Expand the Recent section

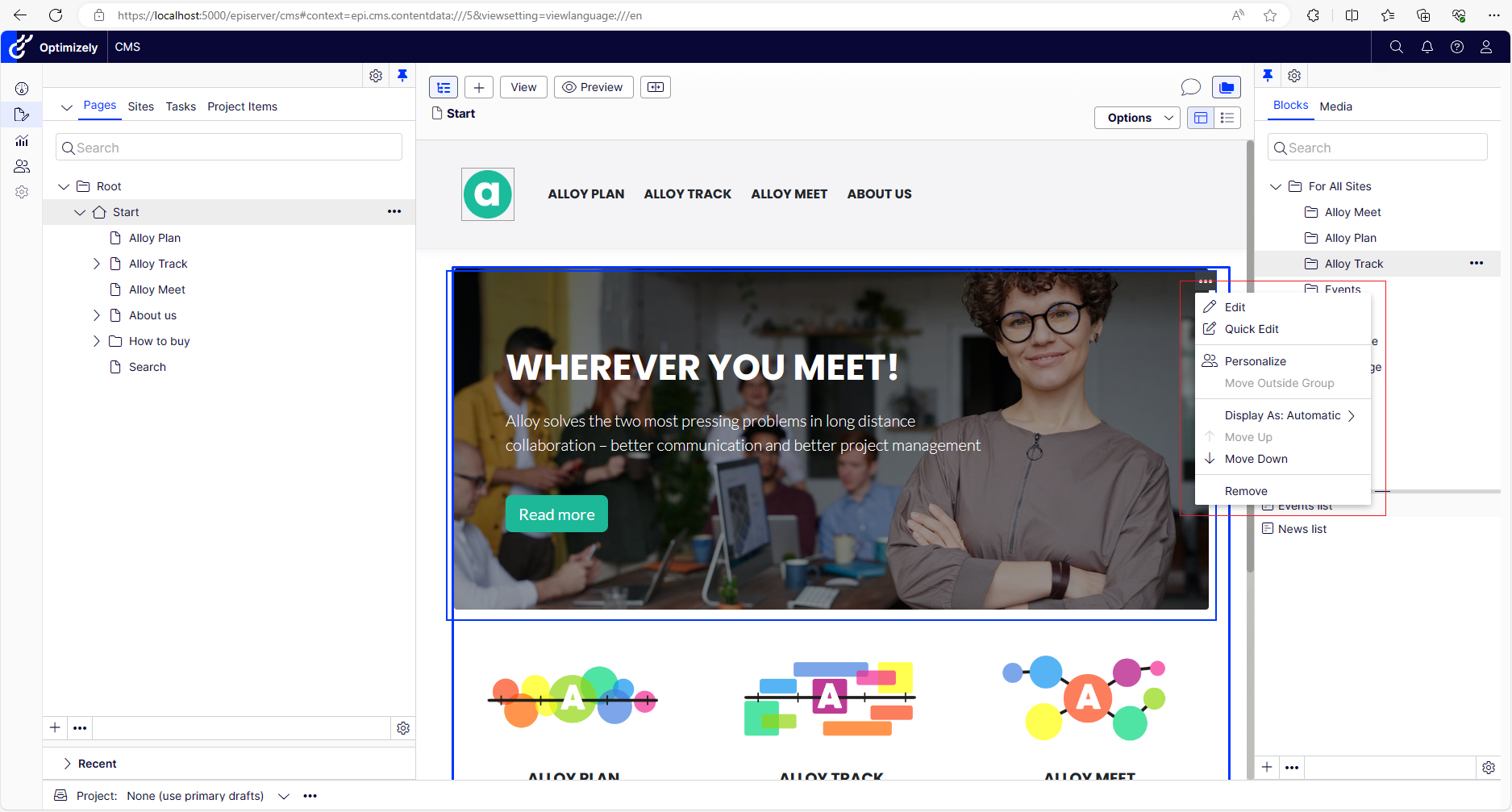pyautogui.click(x=68, y=764)
